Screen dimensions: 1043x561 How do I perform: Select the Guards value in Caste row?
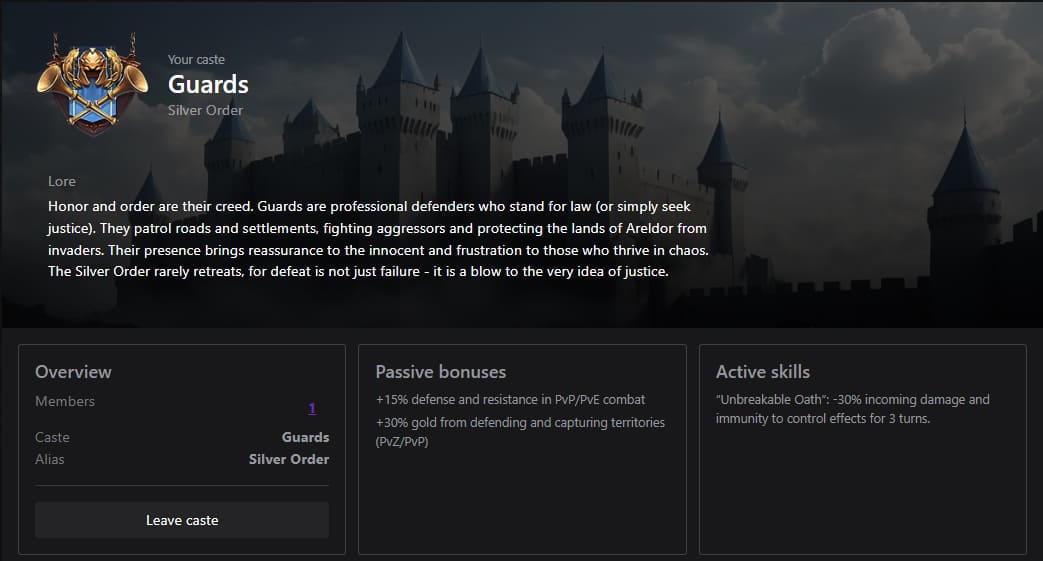(x=305, y=437)
